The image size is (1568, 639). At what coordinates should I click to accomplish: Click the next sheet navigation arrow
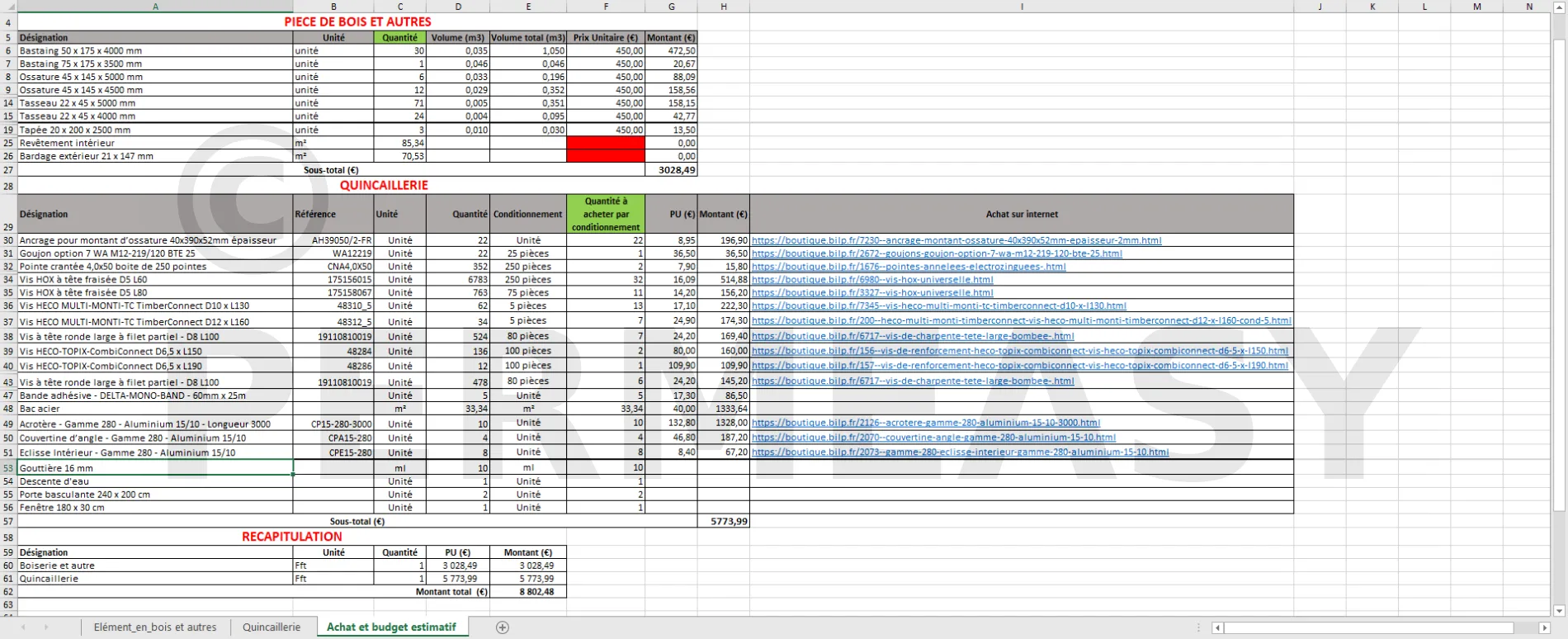point(45,627)
